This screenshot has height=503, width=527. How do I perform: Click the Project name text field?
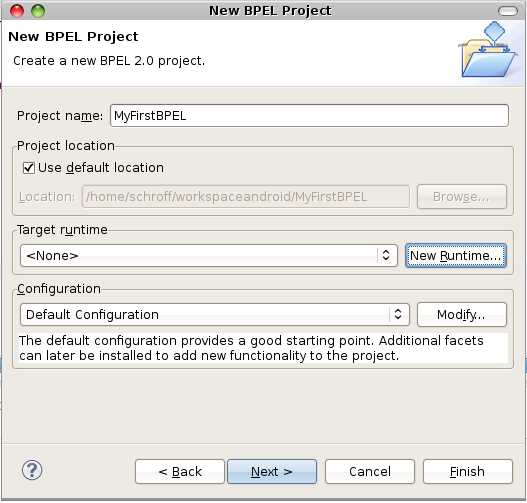point(309,116)
